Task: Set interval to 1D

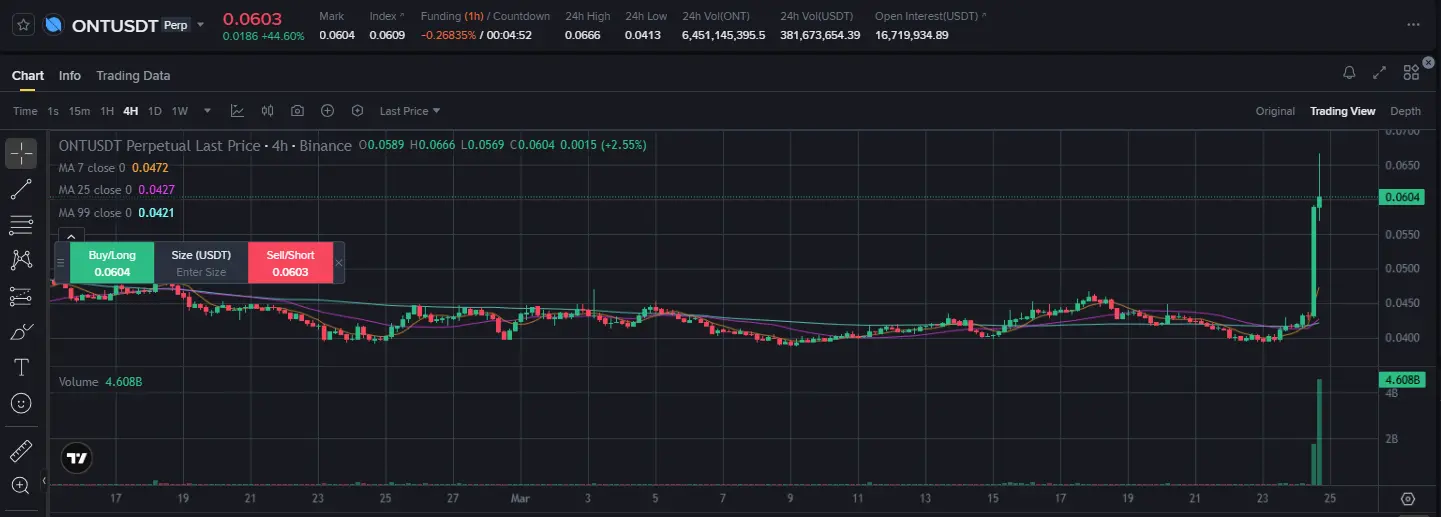Action: click(155, 111)
